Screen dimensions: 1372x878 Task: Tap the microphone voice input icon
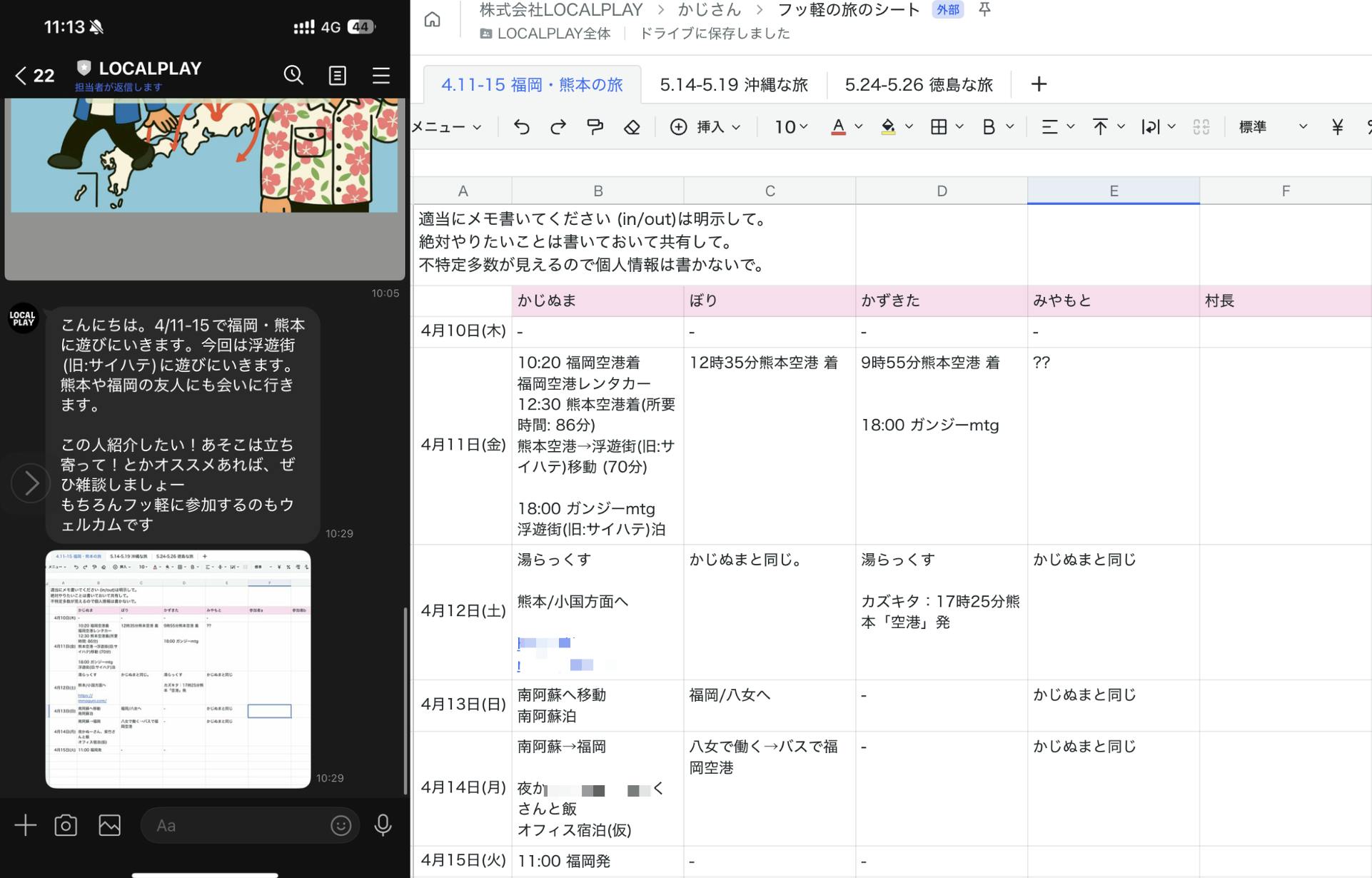coord(383,825)
